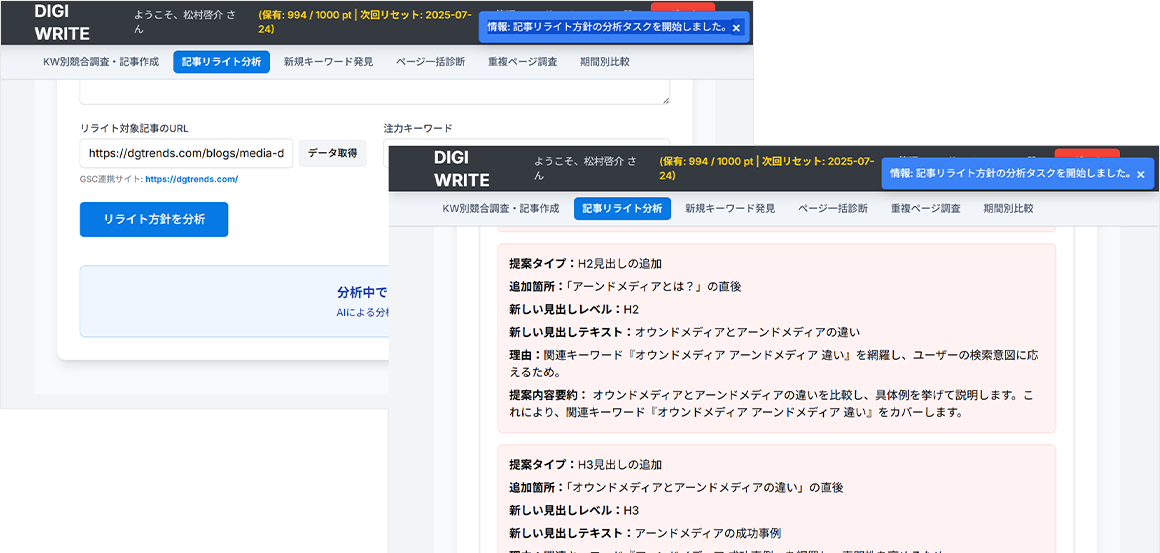Click the 情報 notification message in the front window
1160x553 pixels.
(1010, 174)
